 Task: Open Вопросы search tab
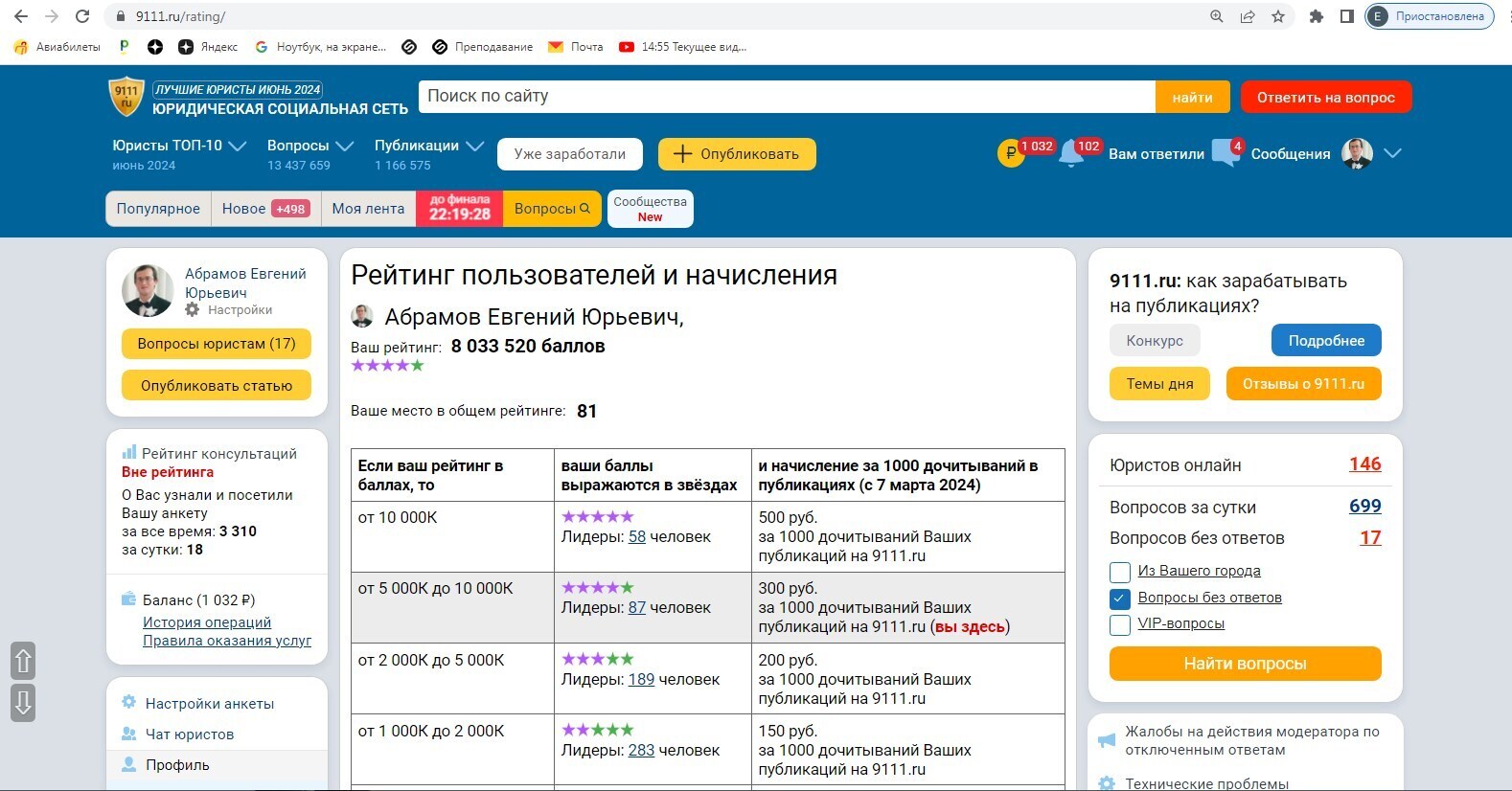click(552, 209)
